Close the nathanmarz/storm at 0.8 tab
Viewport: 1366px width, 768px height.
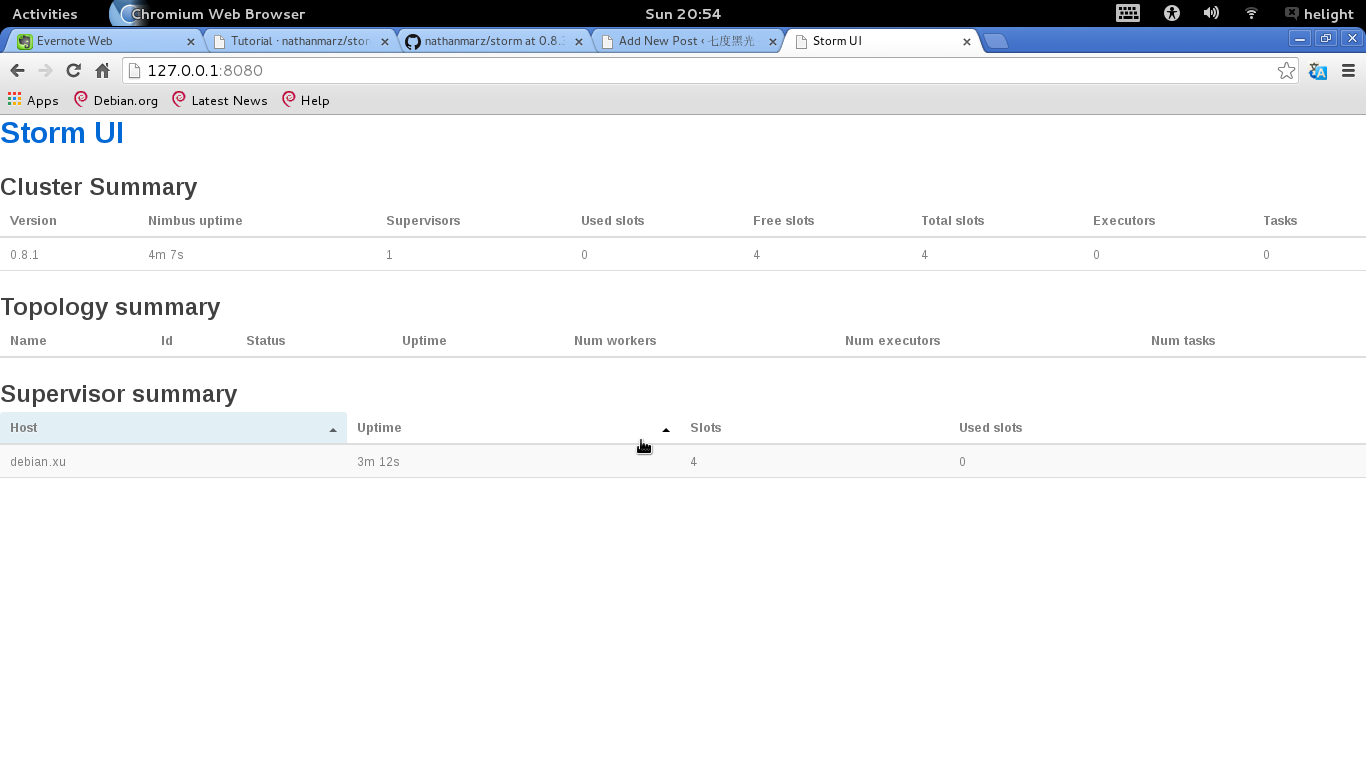point(579,42)
